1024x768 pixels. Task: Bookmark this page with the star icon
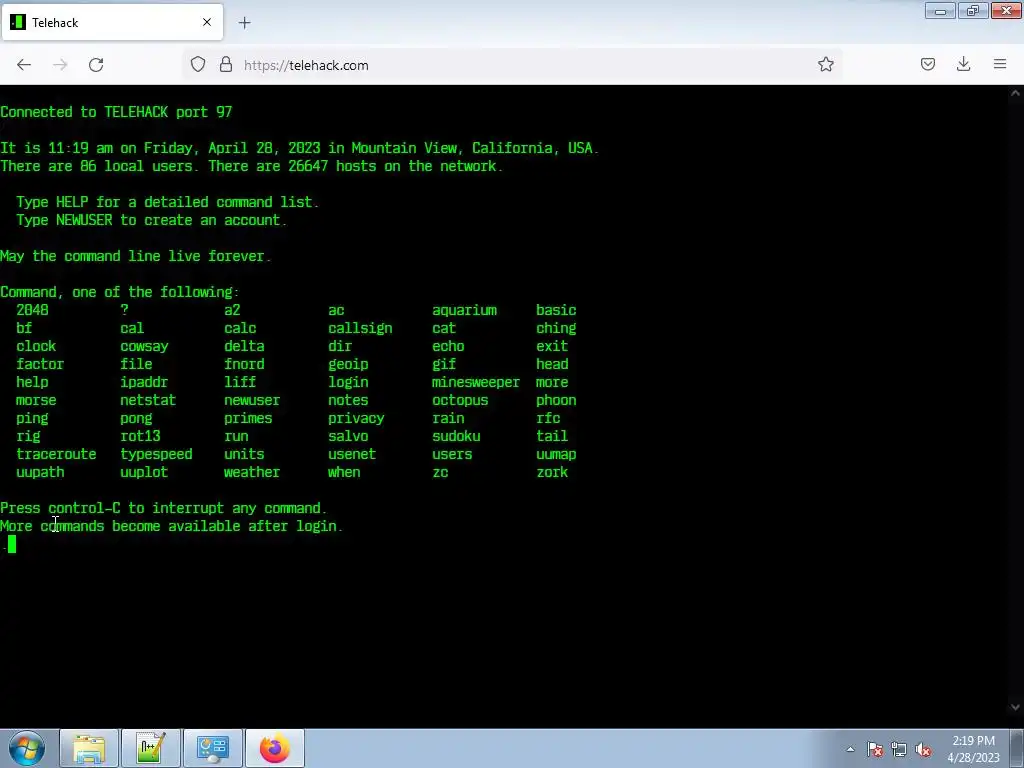coord(825,64)
